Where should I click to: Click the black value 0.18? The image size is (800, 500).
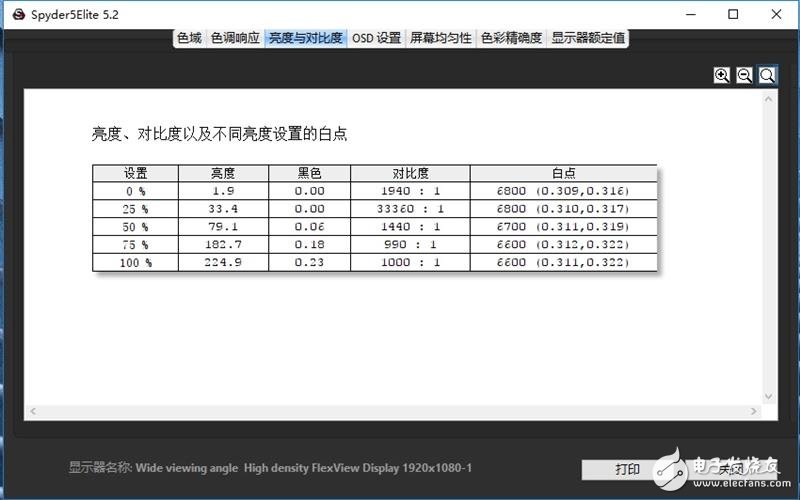tap(309, 245)
